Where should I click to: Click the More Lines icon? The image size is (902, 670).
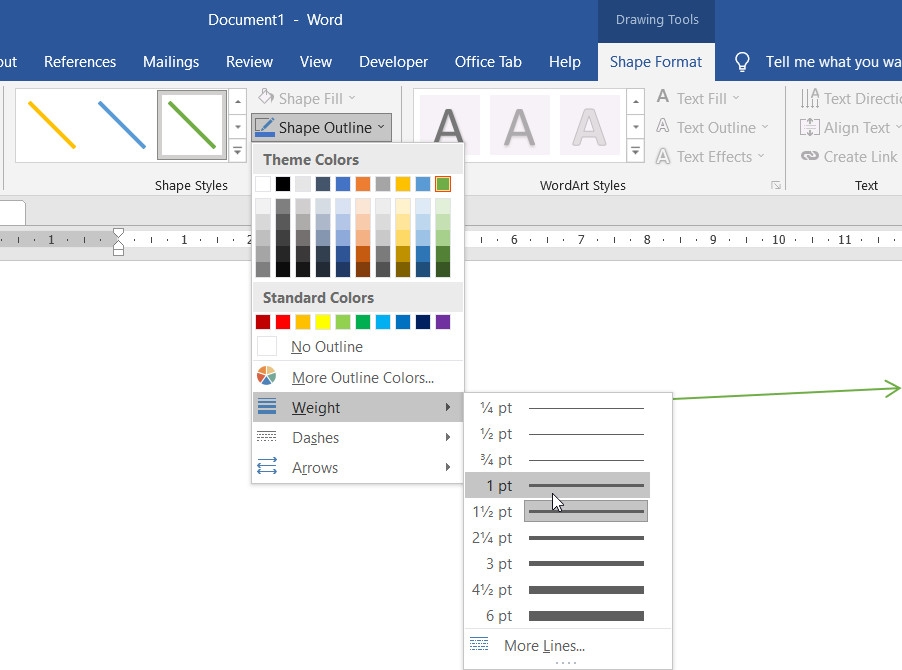click(479, 644)
